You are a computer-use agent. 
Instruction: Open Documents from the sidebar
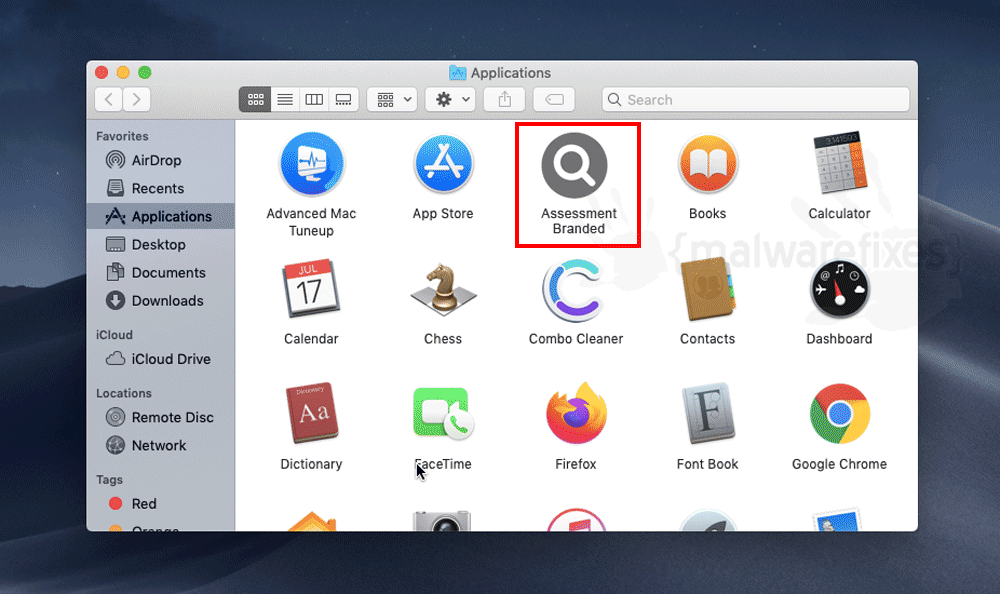[161, 272]
